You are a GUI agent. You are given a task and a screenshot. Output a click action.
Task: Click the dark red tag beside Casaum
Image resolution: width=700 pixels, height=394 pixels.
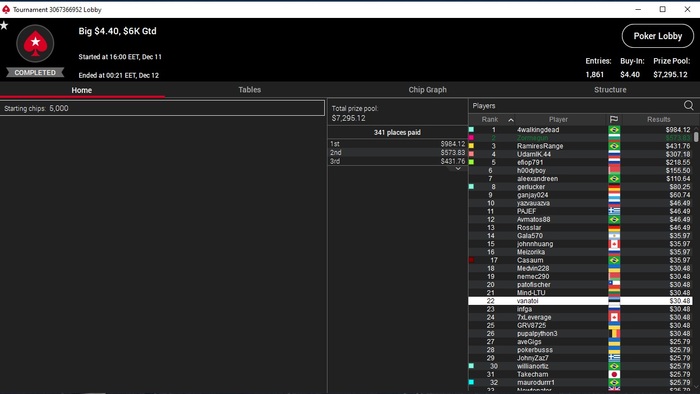pyautogui.click(x=471, y=260)
